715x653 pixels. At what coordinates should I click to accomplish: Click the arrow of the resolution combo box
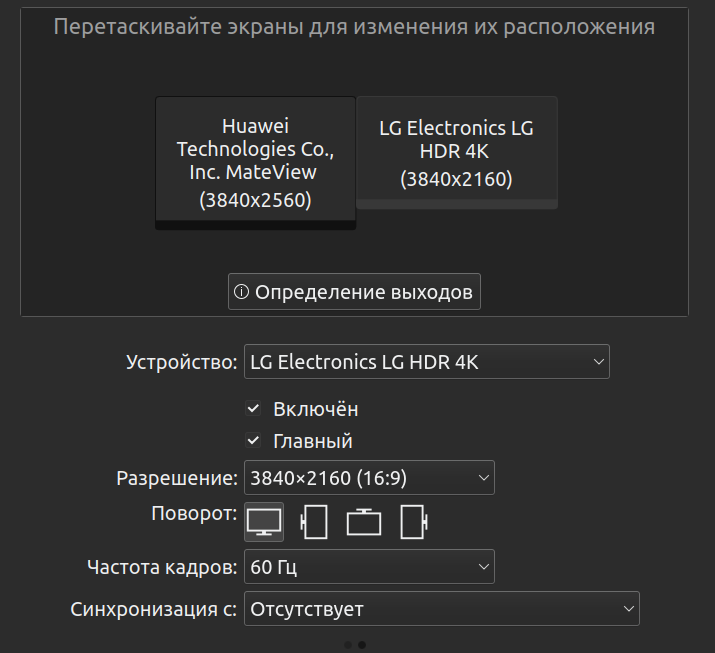point(484,478)
